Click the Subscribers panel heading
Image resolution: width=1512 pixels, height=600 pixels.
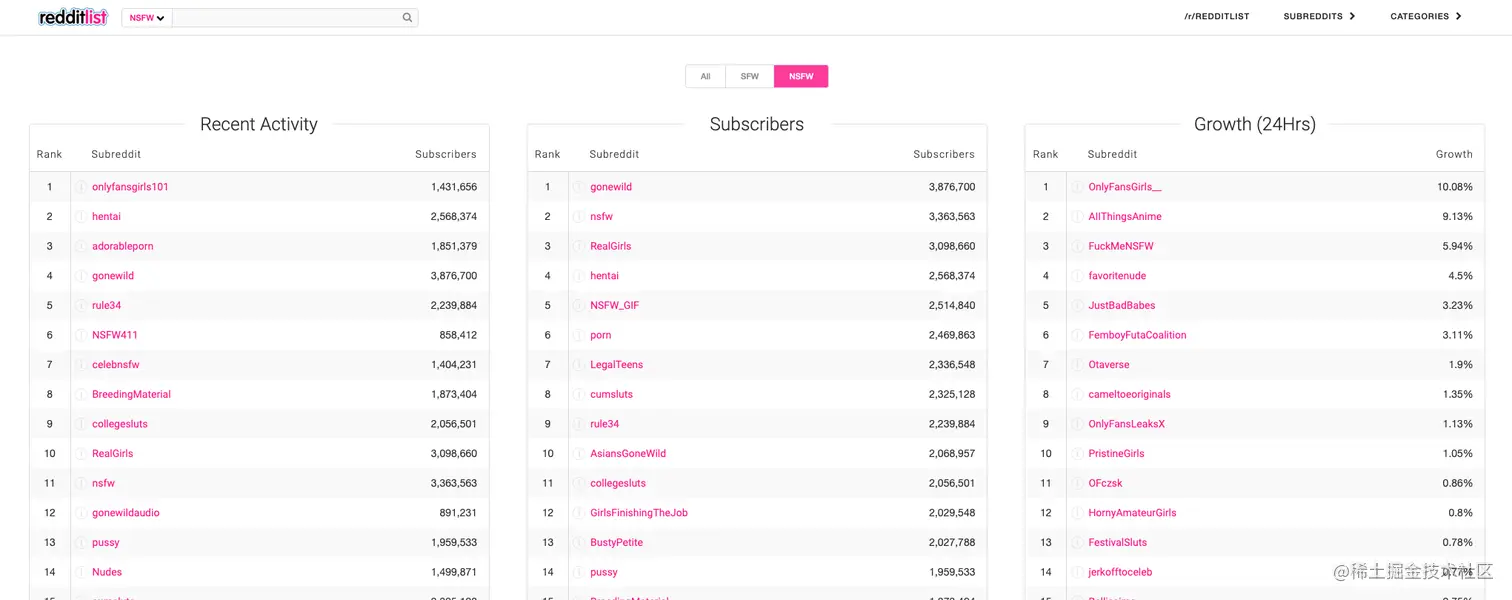757,124
